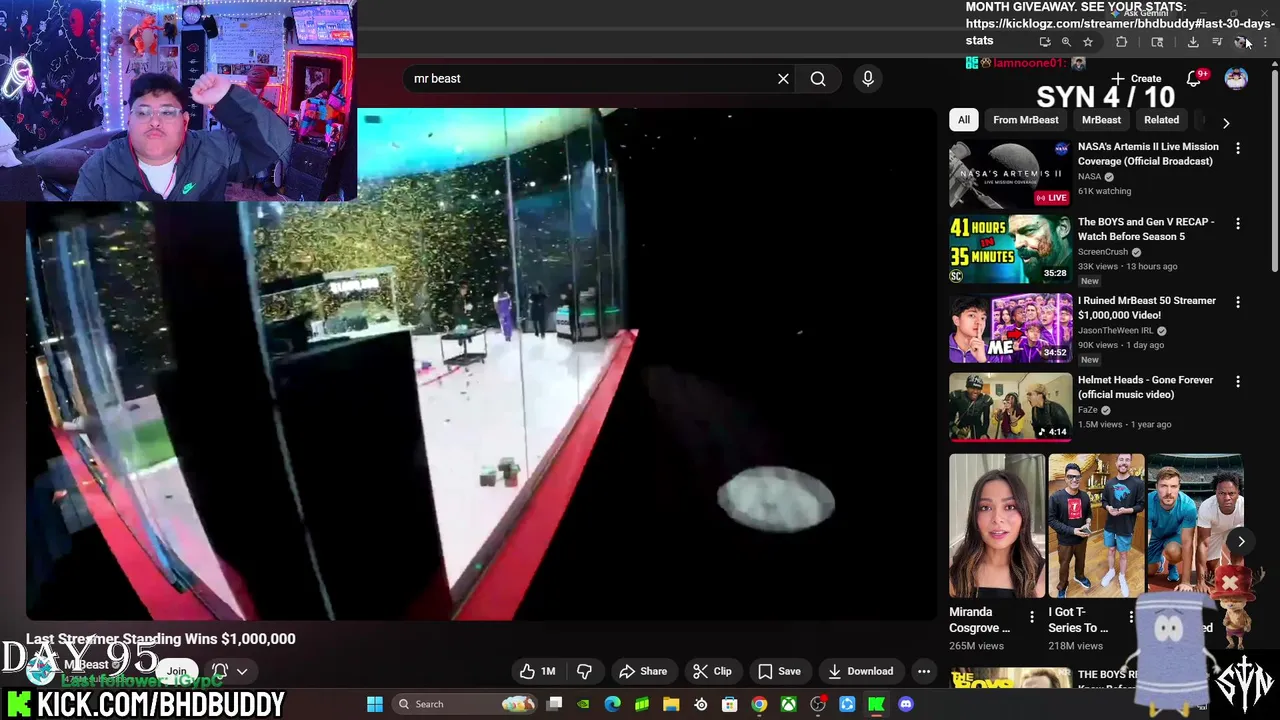Open Xbox app from taskbar

(x=789, y=704)
